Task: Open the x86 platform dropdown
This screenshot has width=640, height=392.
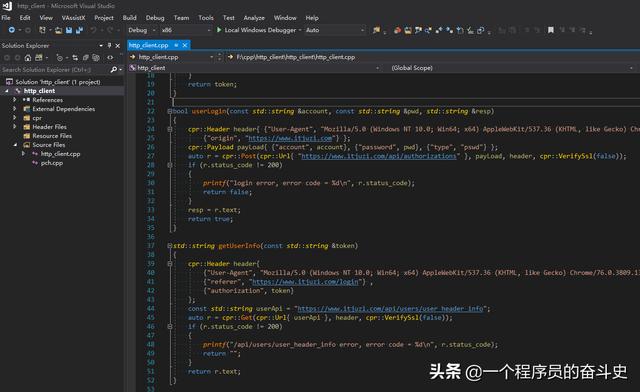Action: pyautogui.click(x=186, y=30)
